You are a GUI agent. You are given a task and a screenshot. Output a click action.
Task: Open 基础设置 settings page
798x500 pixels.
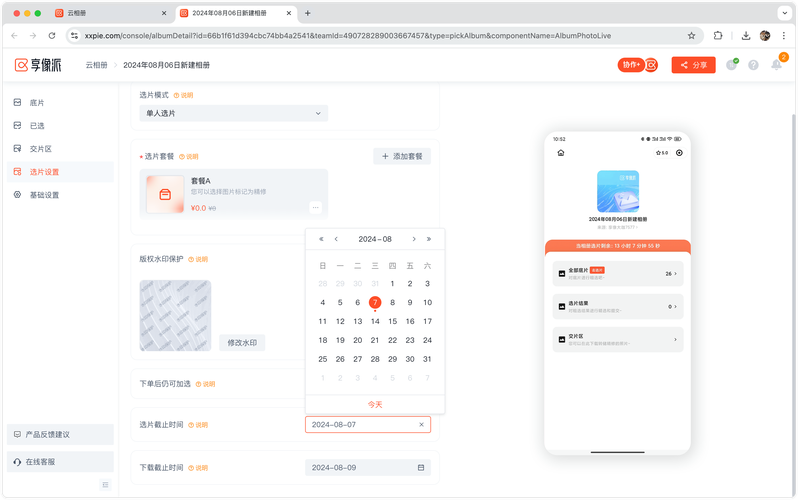coord(44,195)
